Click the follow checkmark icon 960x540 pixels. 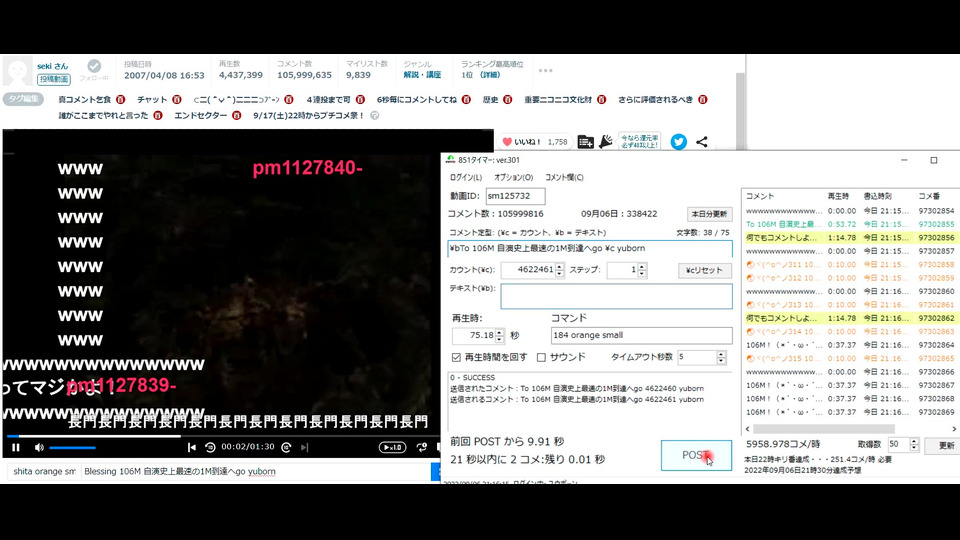[x=94, y=66]
